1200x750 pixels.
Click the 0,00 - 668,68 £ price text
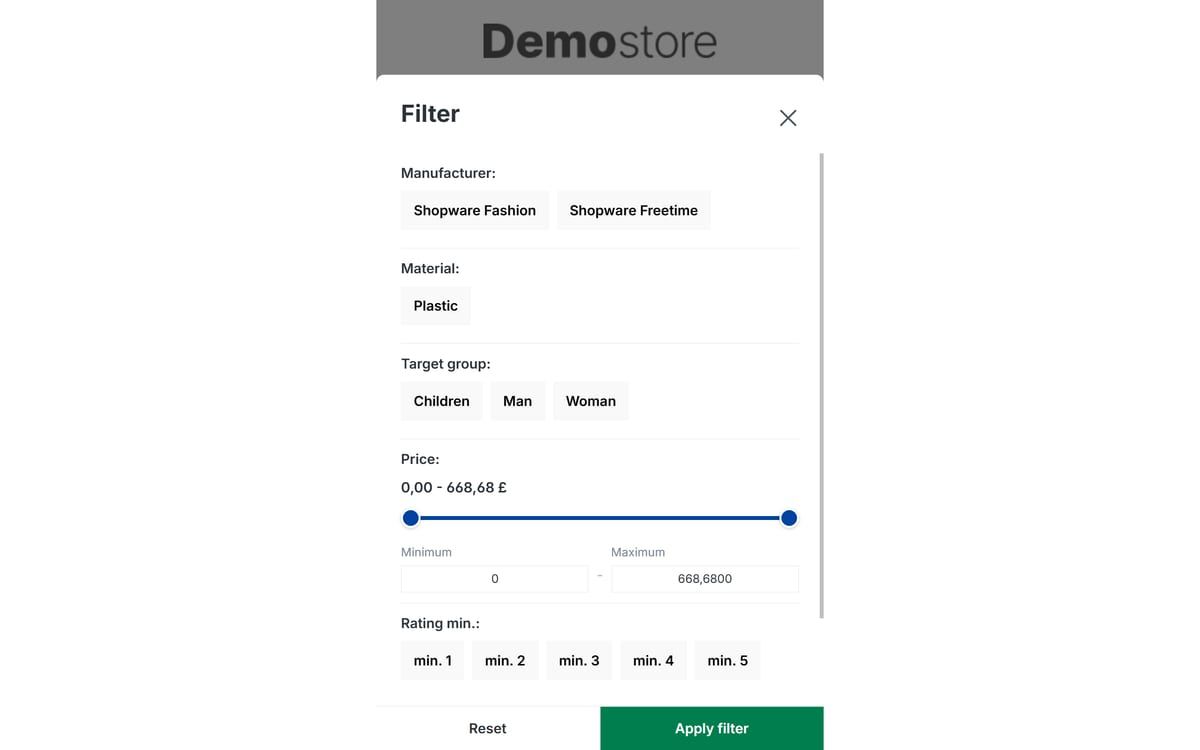click(x=454, y=488)
